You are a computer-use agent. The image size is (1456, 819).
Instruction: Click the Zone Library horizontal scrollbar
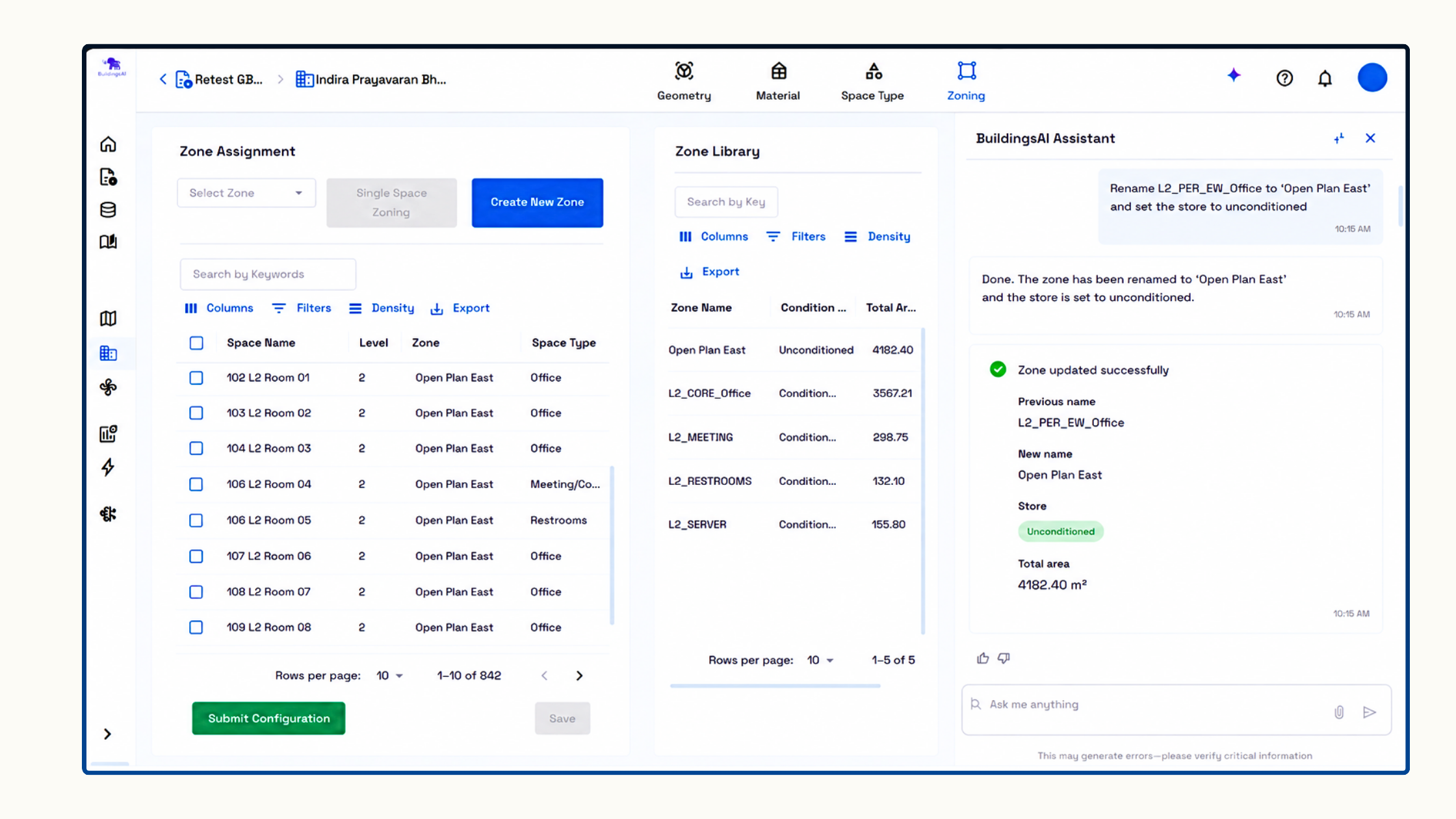tap(775, 686)
